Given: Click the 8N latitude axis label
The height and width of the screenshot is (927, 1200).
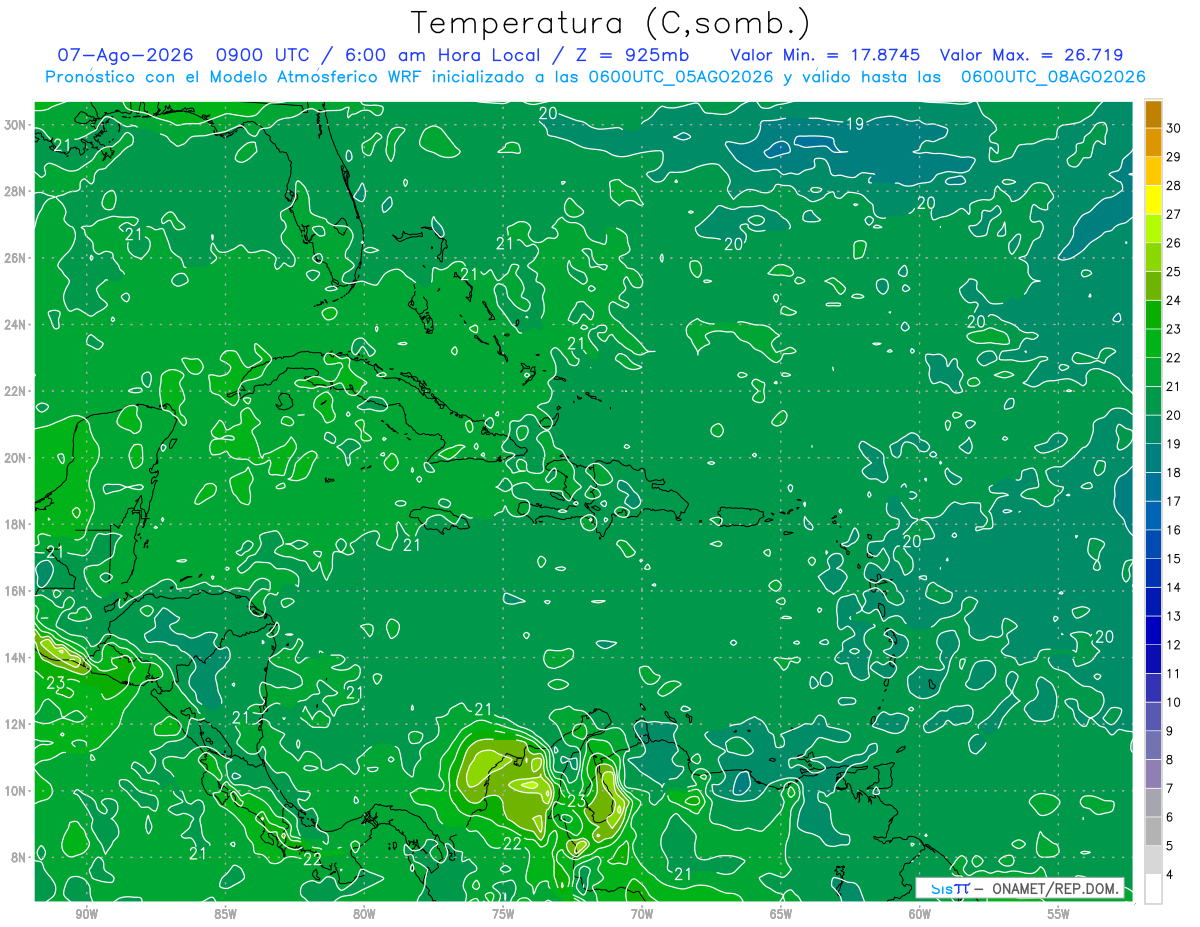Looking at the screenshot, I should (18, 857).
